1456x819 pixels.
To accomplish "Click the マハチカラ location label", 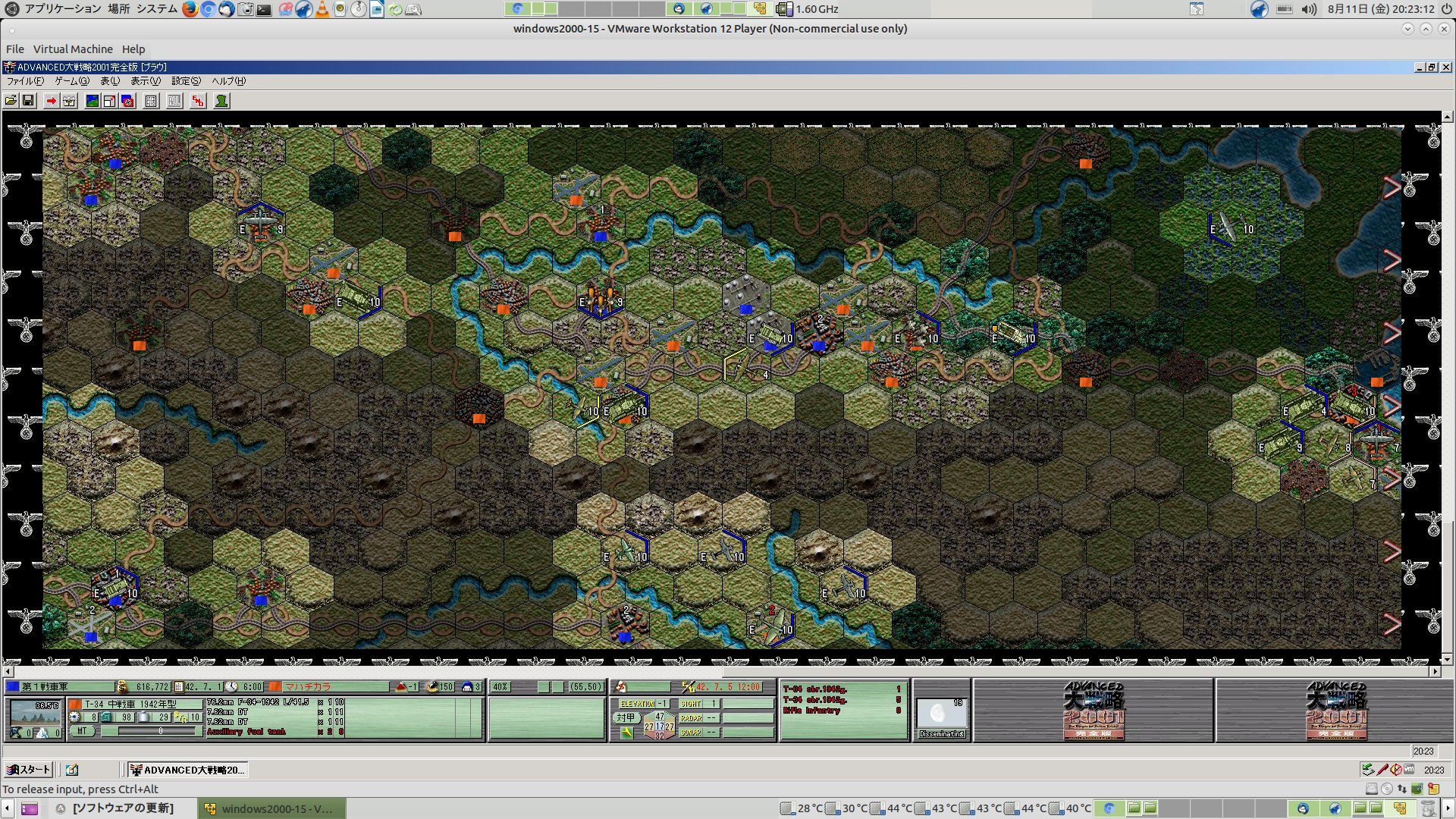I will [308, 687].
